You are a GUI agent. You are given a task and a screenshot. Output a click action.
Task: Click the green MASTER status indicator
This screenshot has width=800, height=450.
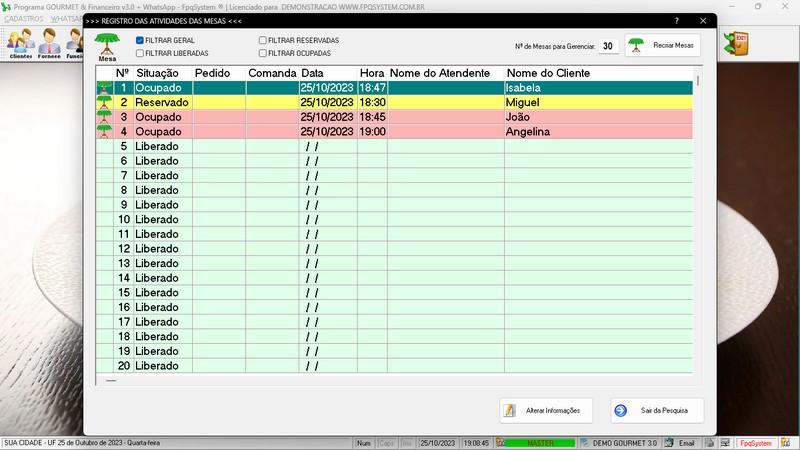(x=540, y=443)
